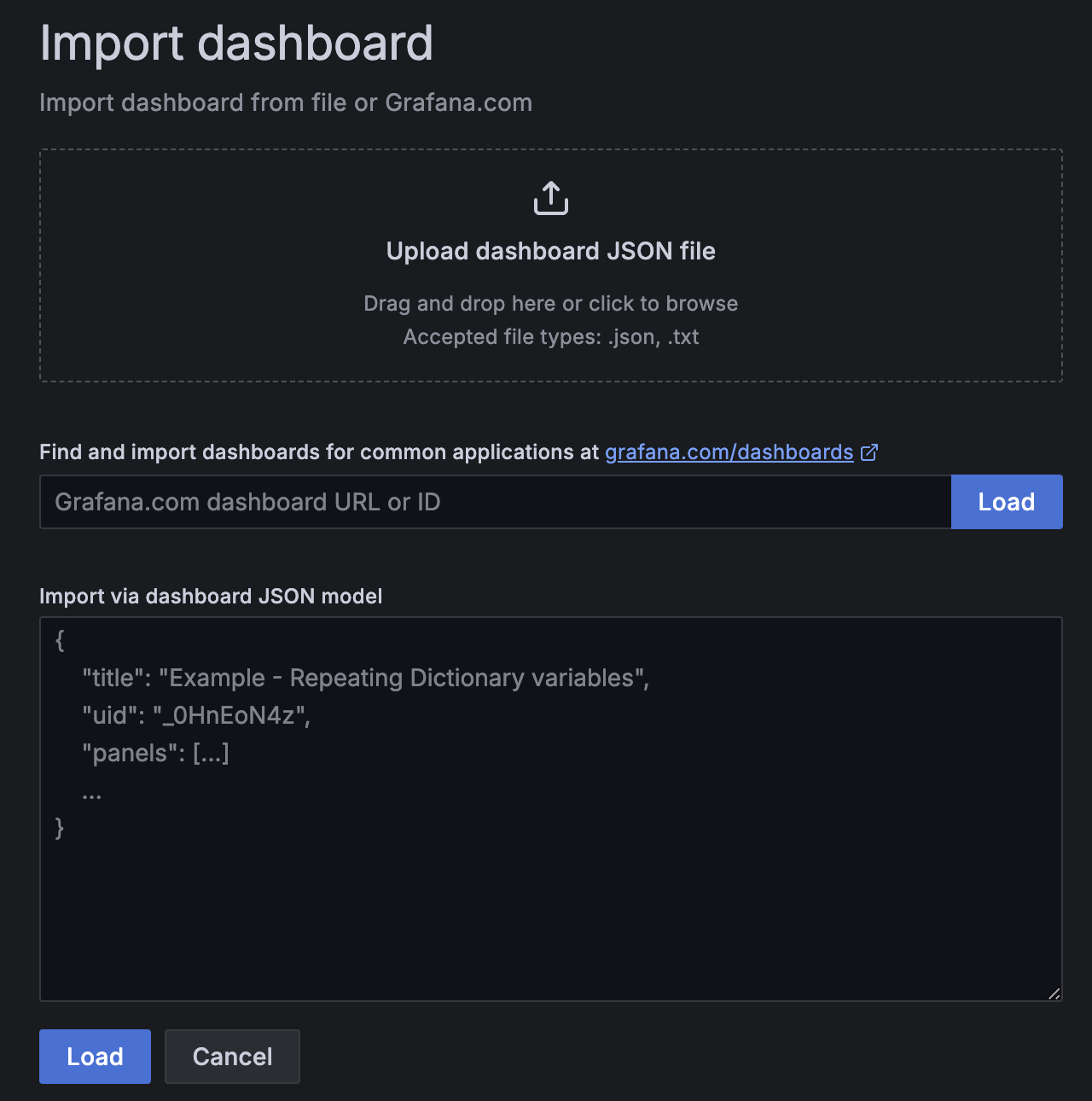Open the grafana.com/dashboards link
Screen dimensions: 1092x1101
[x=729, y=451]
